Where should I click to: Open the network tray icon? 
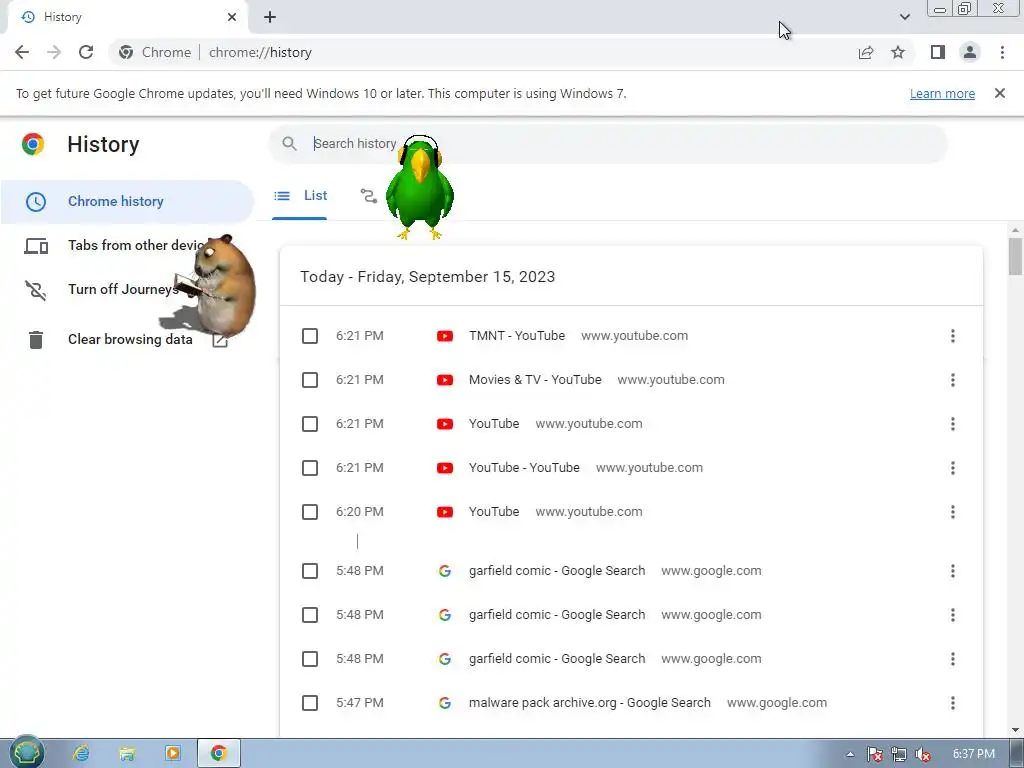tap(899, 754)
